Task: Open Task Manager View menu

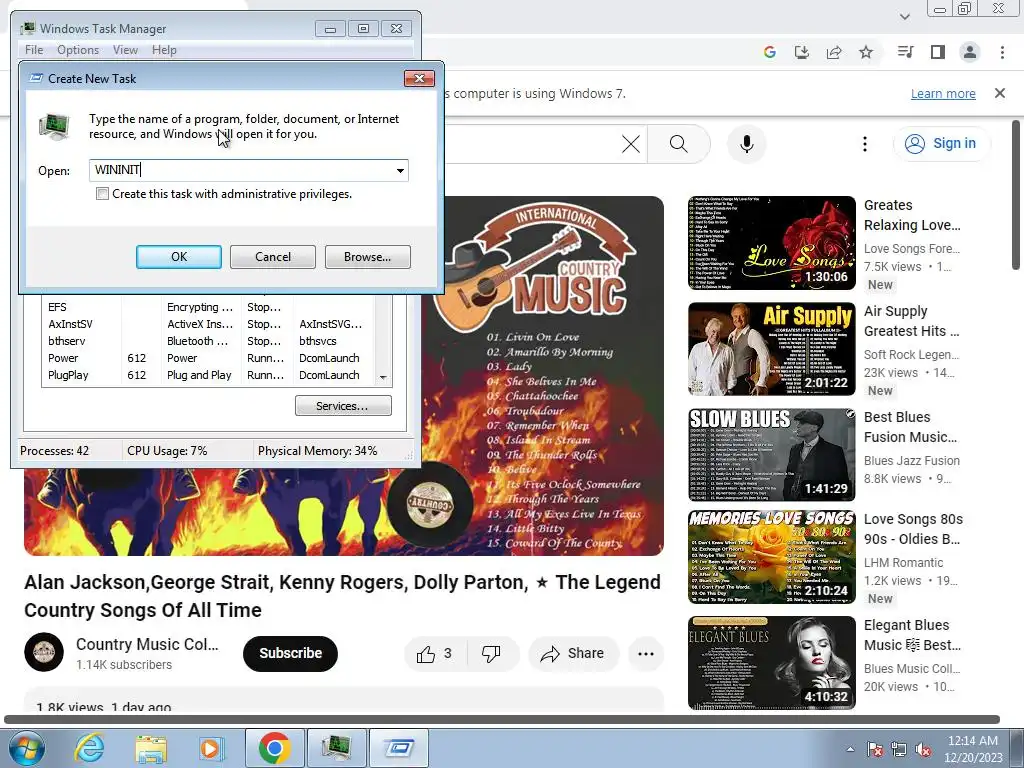Action: (125, 50)
